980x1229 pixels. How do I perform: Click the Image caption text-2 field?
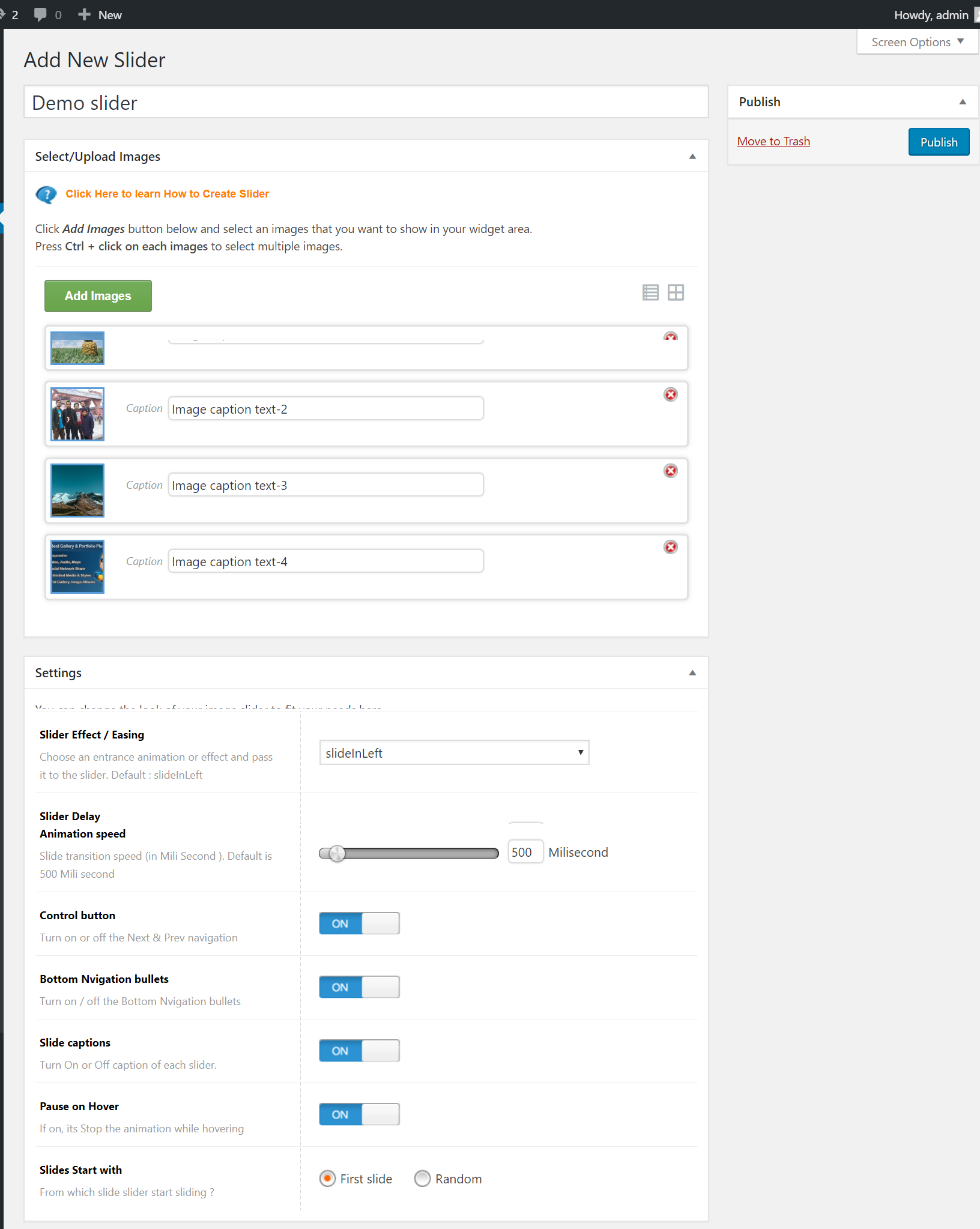pos(325,409)
